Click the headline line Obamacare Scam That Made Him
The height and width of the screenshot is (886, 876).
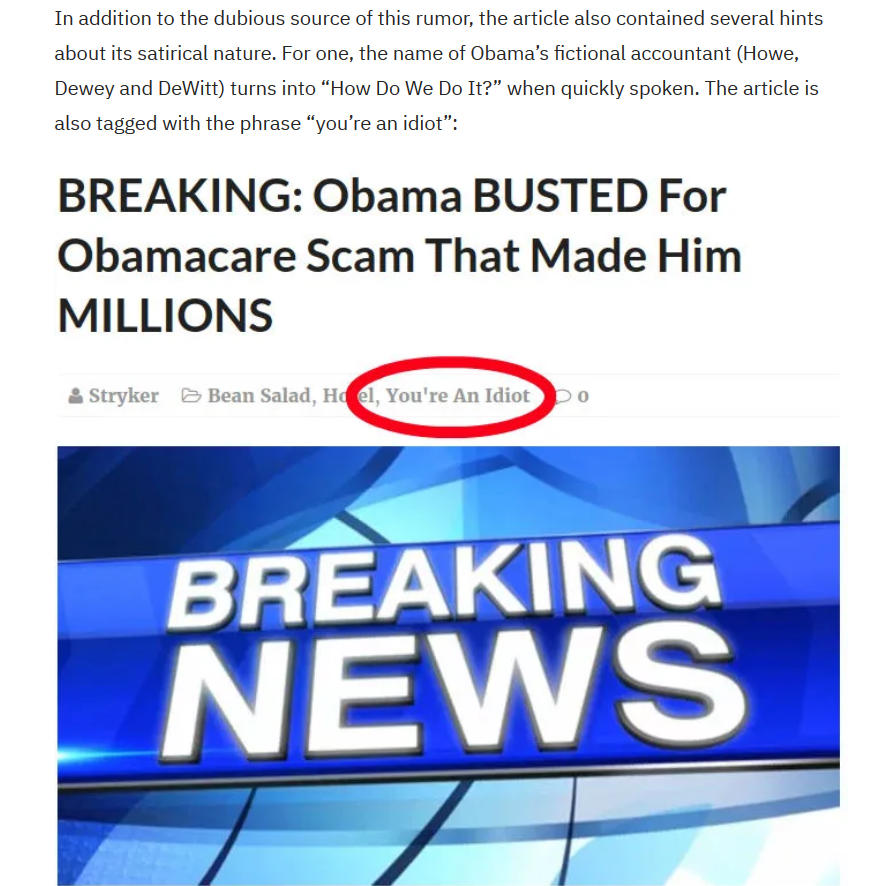(399, 256)
